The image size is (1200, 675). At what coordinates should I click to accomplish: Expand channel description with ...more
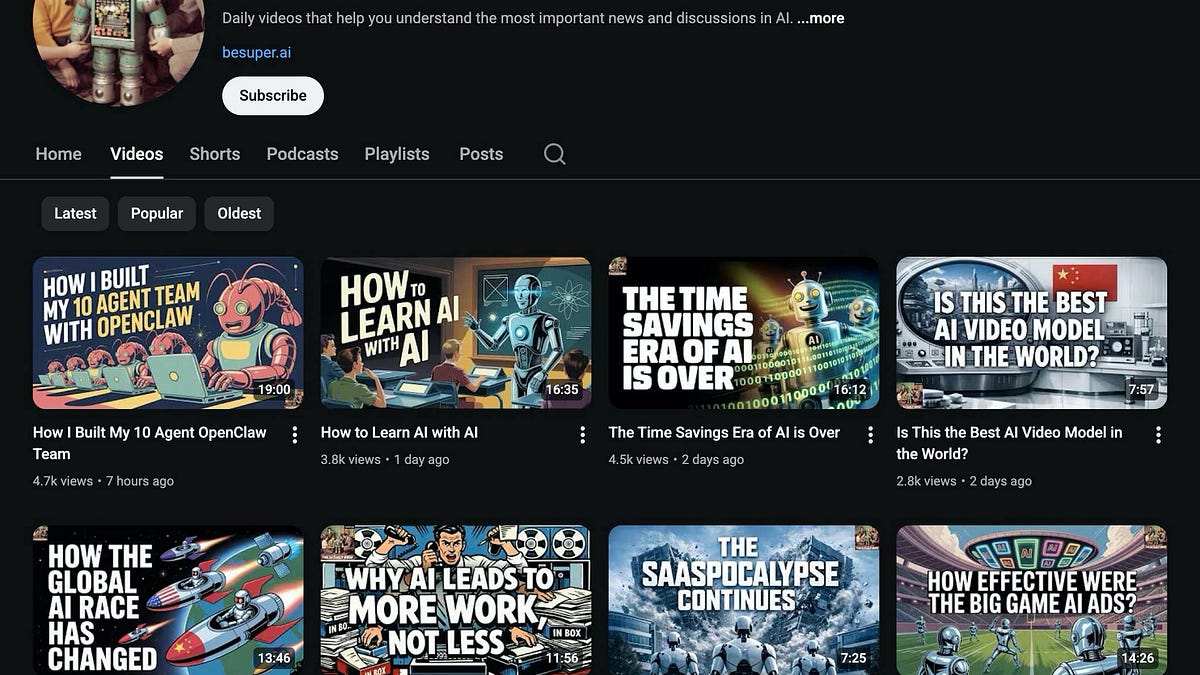(x=820, y=18)
